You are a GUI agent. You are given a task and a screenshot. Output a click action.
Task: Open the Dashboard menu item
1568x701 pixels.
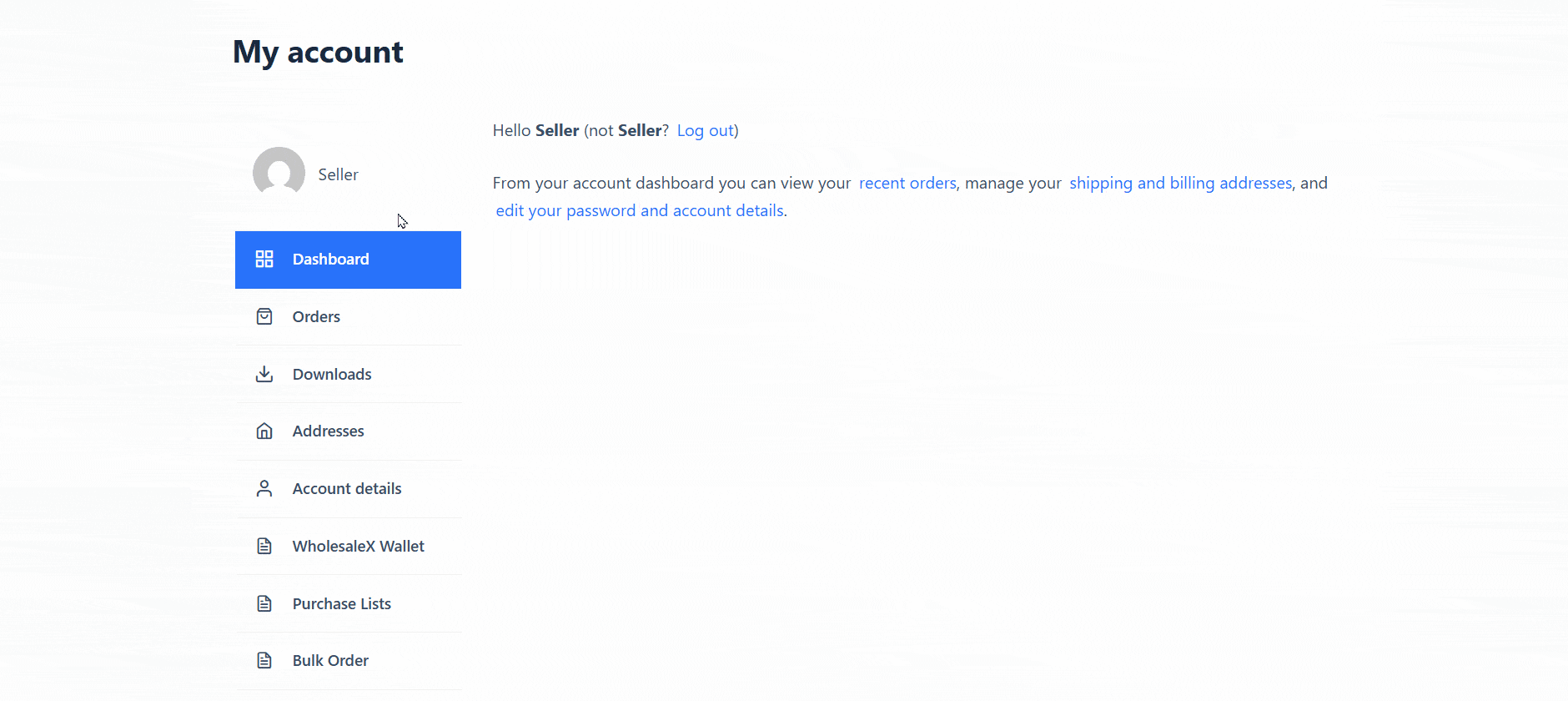pos(348,260)
